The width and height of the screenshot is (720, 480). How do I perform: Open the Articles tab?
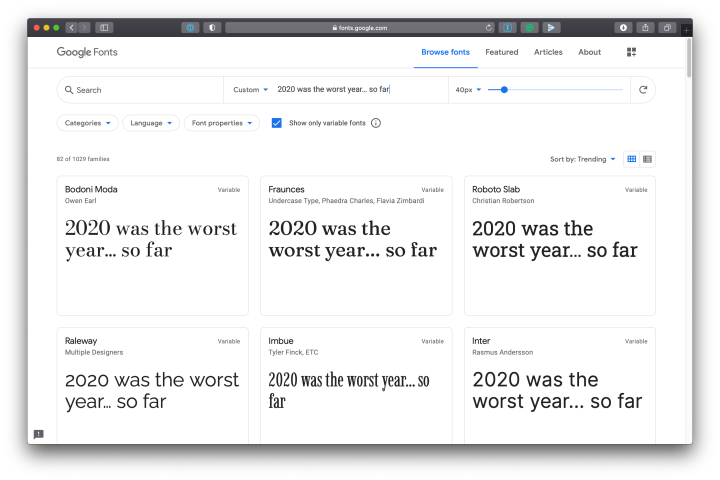[x=548, y=52]
